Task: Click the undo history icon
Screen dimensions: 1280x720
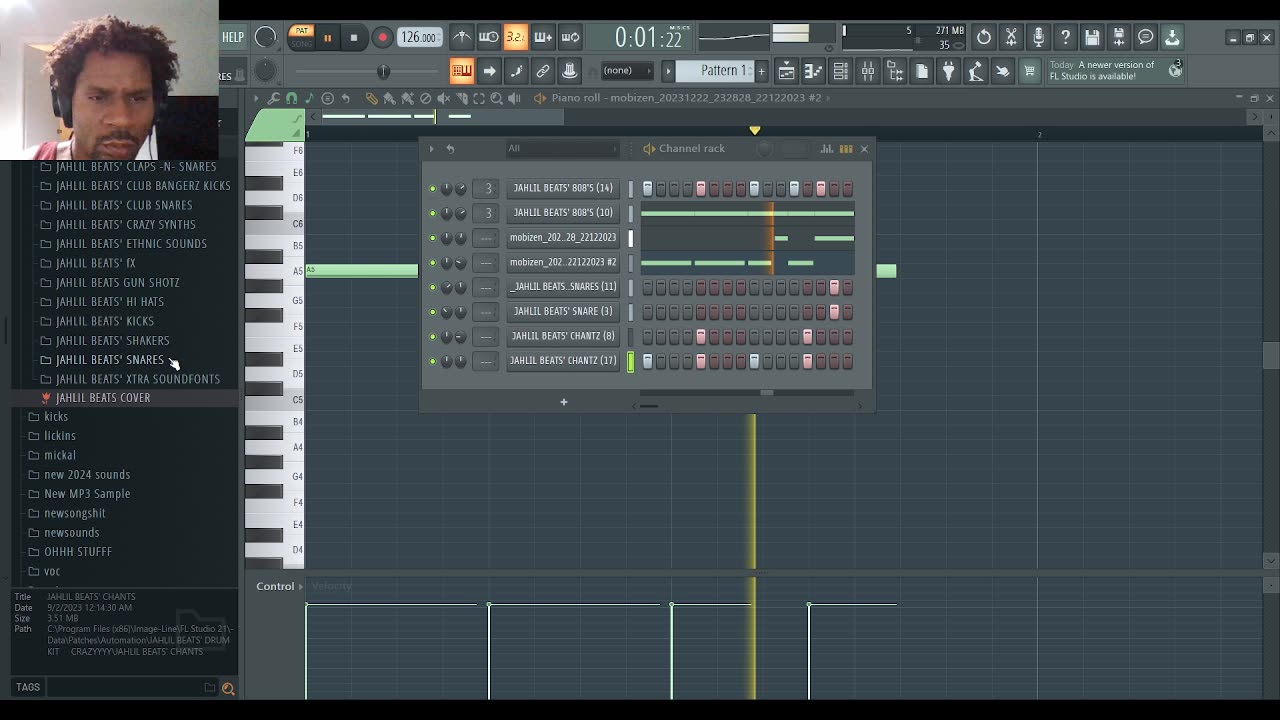Action: (x=984, y=38)
